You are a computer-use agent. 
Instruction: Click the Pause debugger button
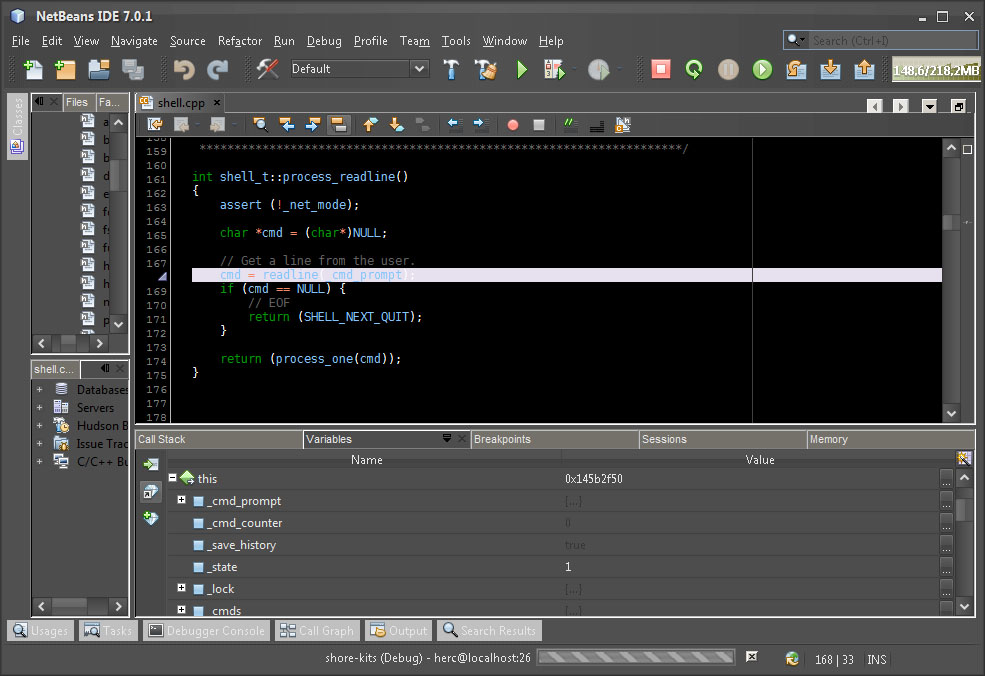coord(728,69)
